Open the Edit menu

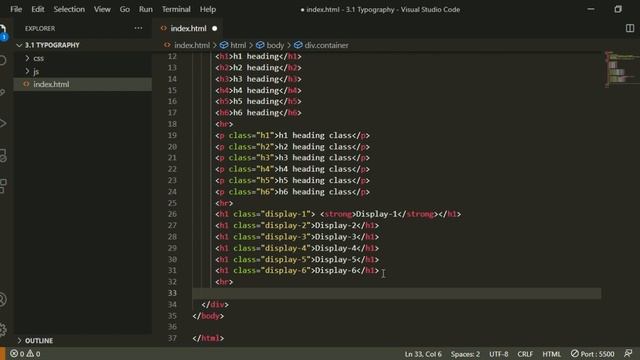point(38,9)
